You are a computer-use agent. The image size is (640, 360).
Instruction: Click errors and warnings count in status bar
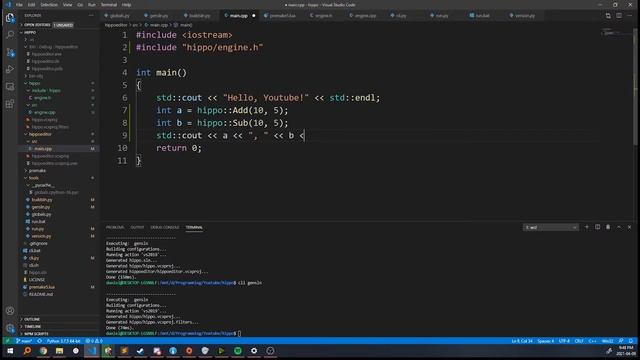94,341
